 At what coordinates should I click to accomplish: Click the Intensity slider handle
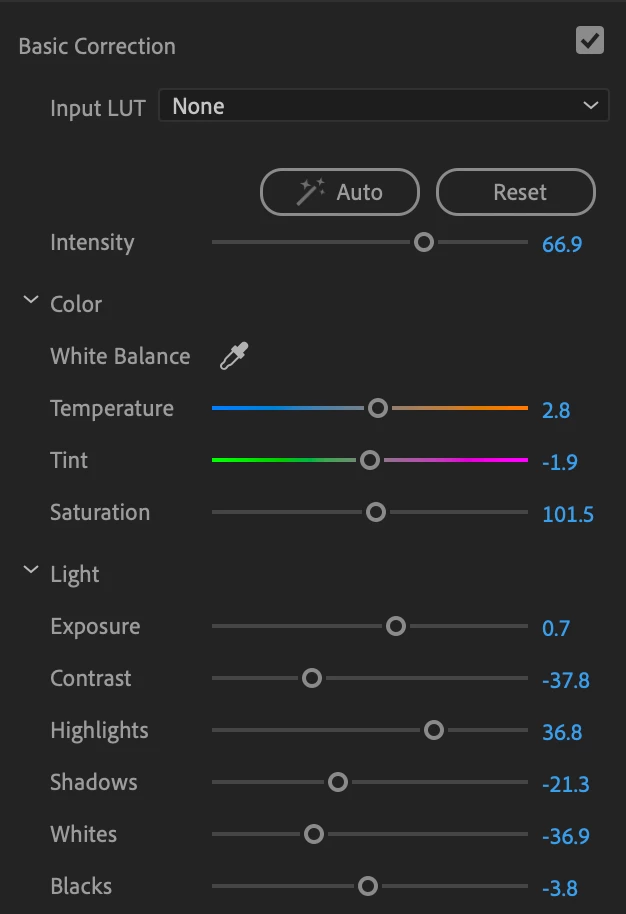tap(424, 242)
